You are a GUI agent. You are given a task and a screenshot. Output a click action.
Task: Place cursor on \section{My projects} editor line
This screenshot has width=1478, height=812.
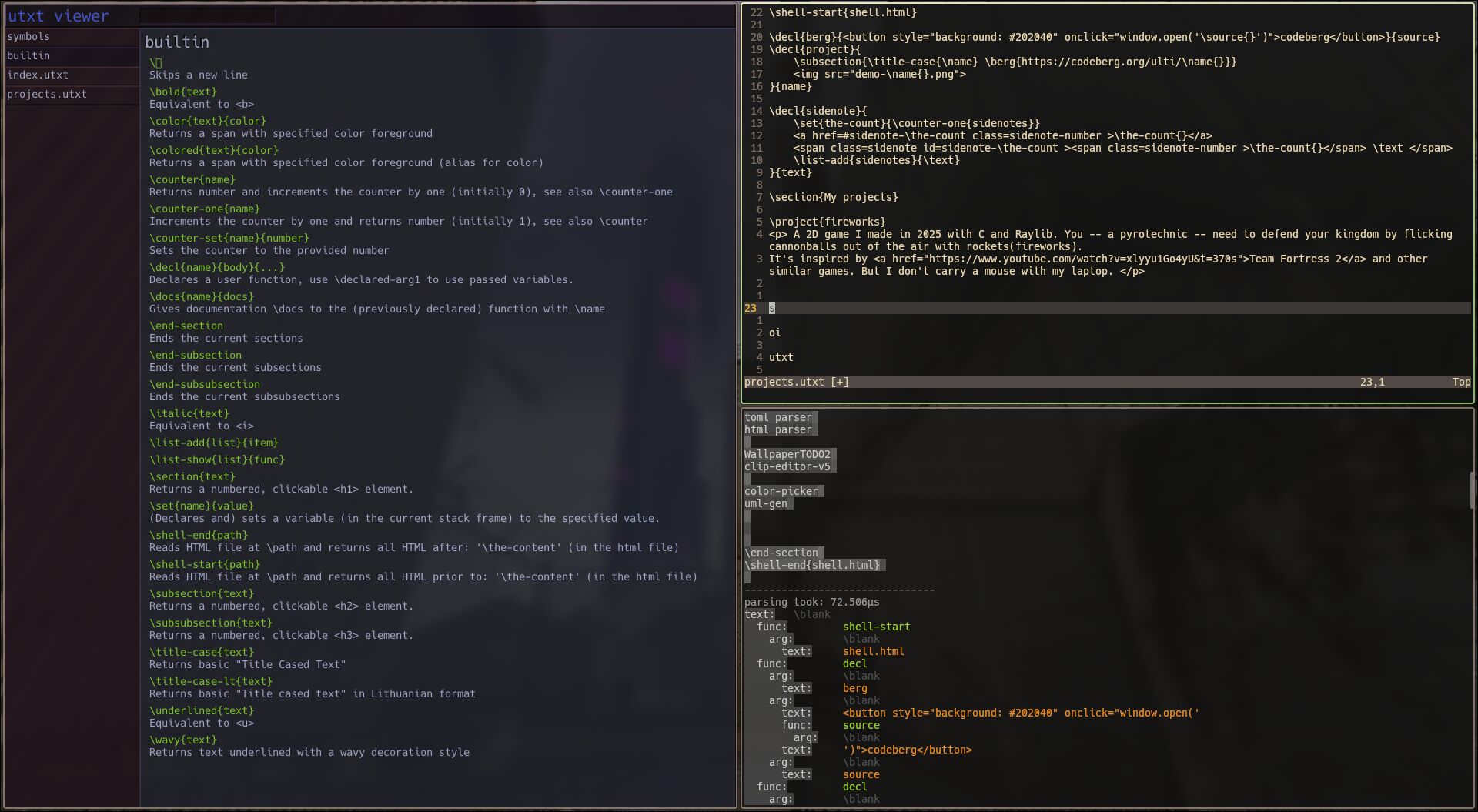pyautogui.click(x=833, y=198)
